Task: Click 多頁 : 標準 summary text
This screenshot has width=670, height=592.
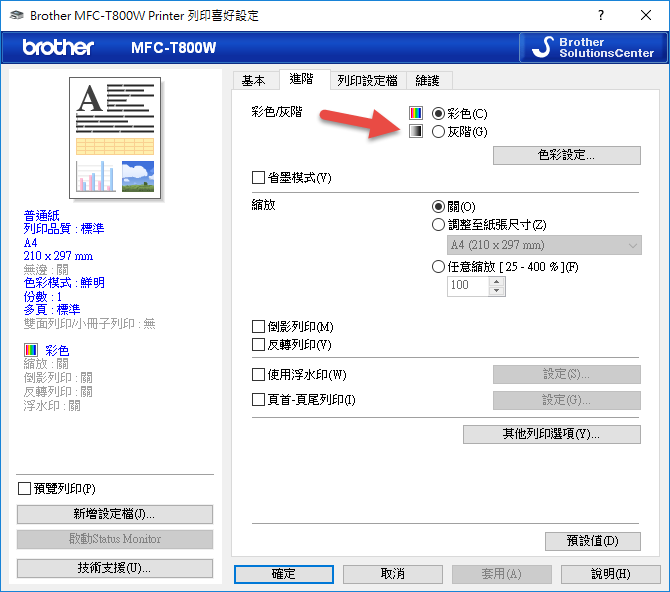Action: pyautogui.click(x=52, y=309)
